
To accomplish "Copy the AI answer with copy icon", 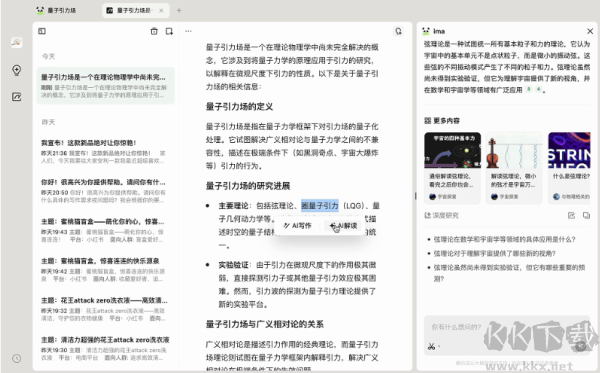I will (586, 215).
